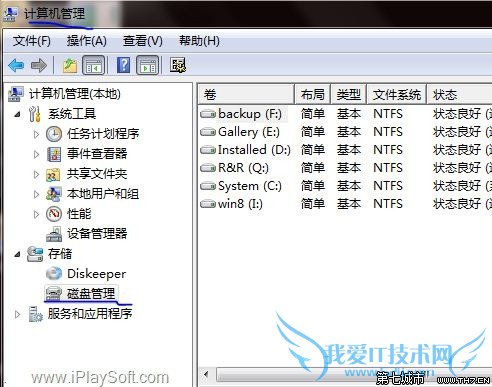Open the 帮助(H) menu
Image resolution: width=492 pixels, height=387 pixels.
pyautogui.click(x=199, y=41)
